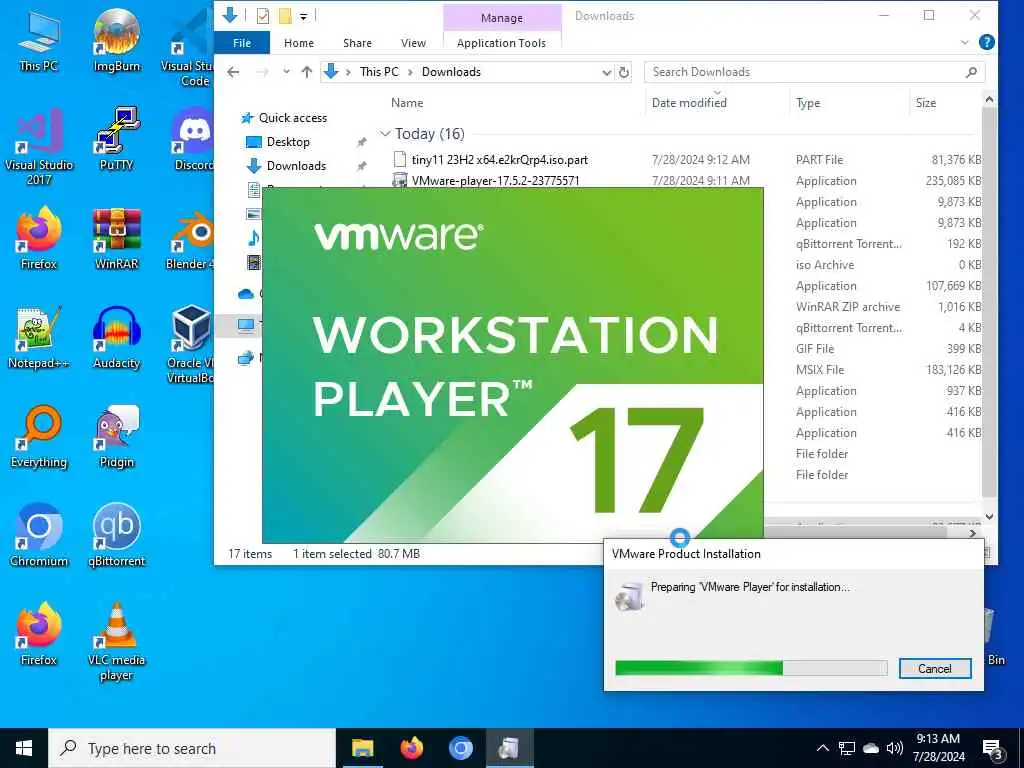Viewport: 1024px width, 768px height.
Task: Expand the ribbon chevron
Action: (x=965, y=42)
